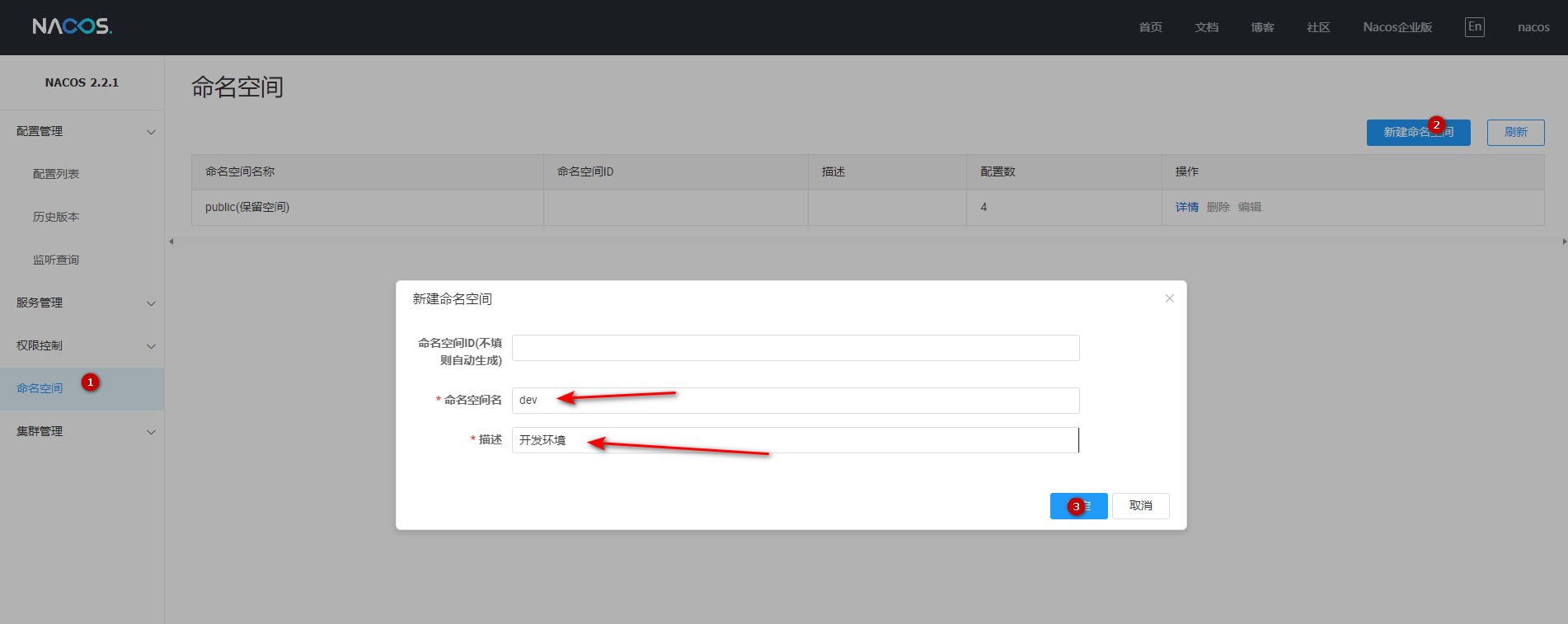This screenshot has width=1568, height=624.
Task: Close the 新建命名空间 dialog with X
Action: [1169, 298]
